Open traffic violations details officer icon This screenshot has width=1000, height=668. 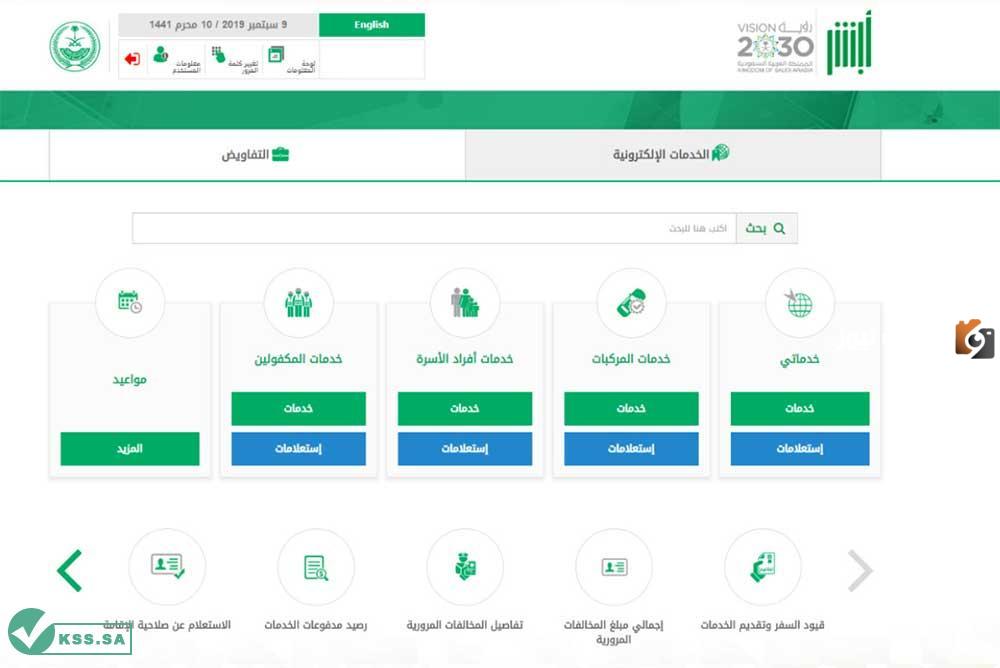point(465,567)
